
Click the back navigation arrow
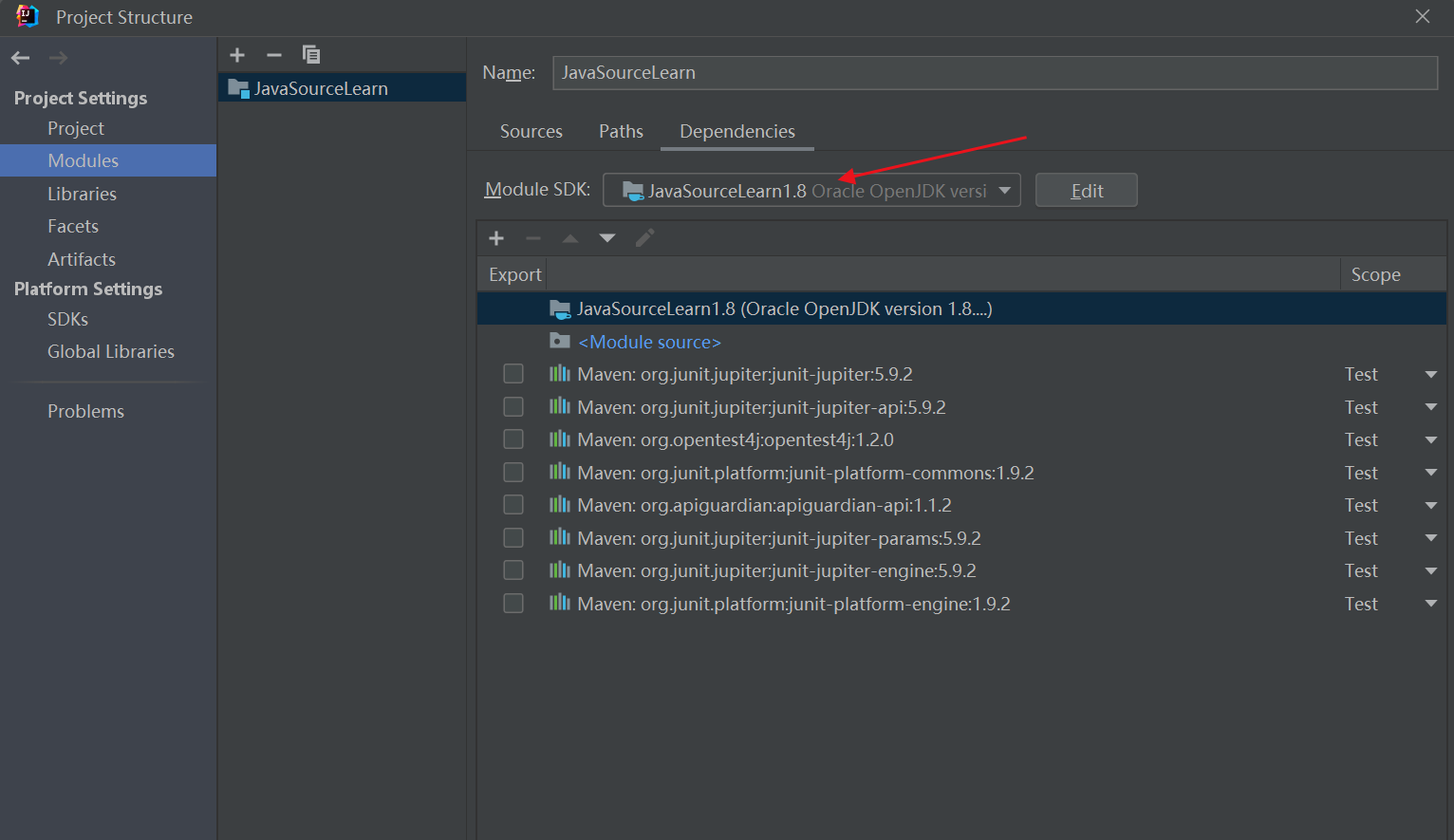pos(20,58)
